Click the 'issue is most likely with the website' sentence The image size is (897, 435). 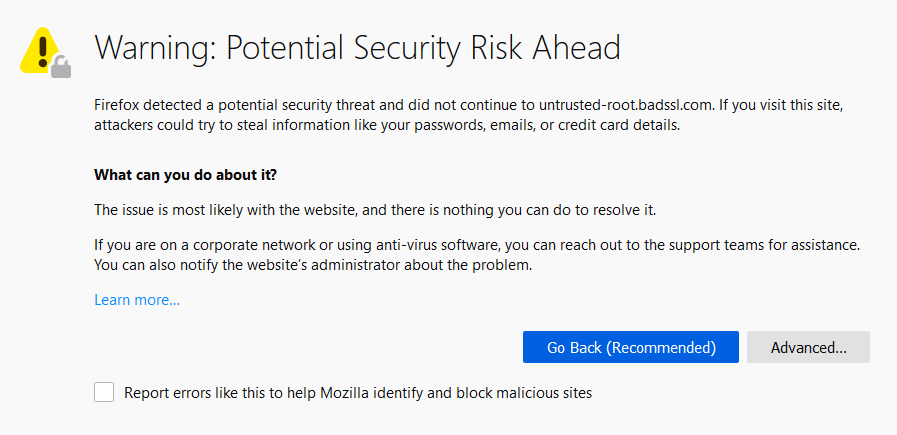pyautogui.click(x=375, y=210)
